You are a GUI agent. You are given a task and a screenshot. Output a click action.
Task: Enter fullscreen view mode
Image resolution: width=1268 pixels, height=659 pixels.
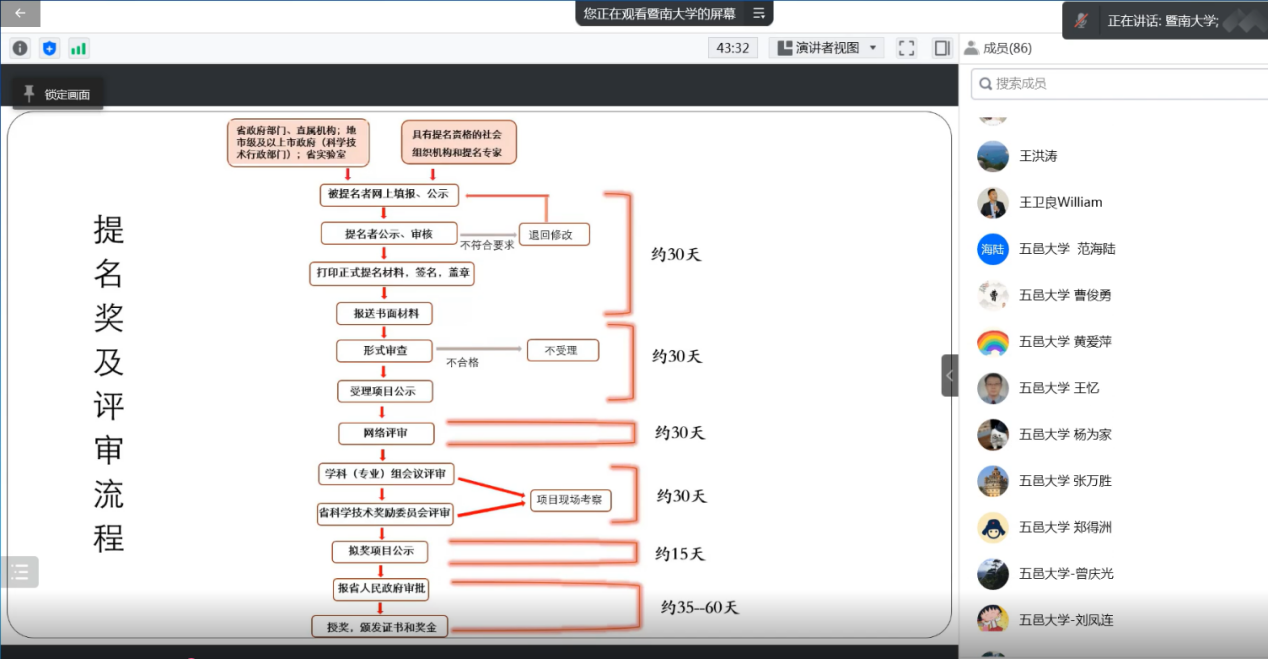point(906,47)
